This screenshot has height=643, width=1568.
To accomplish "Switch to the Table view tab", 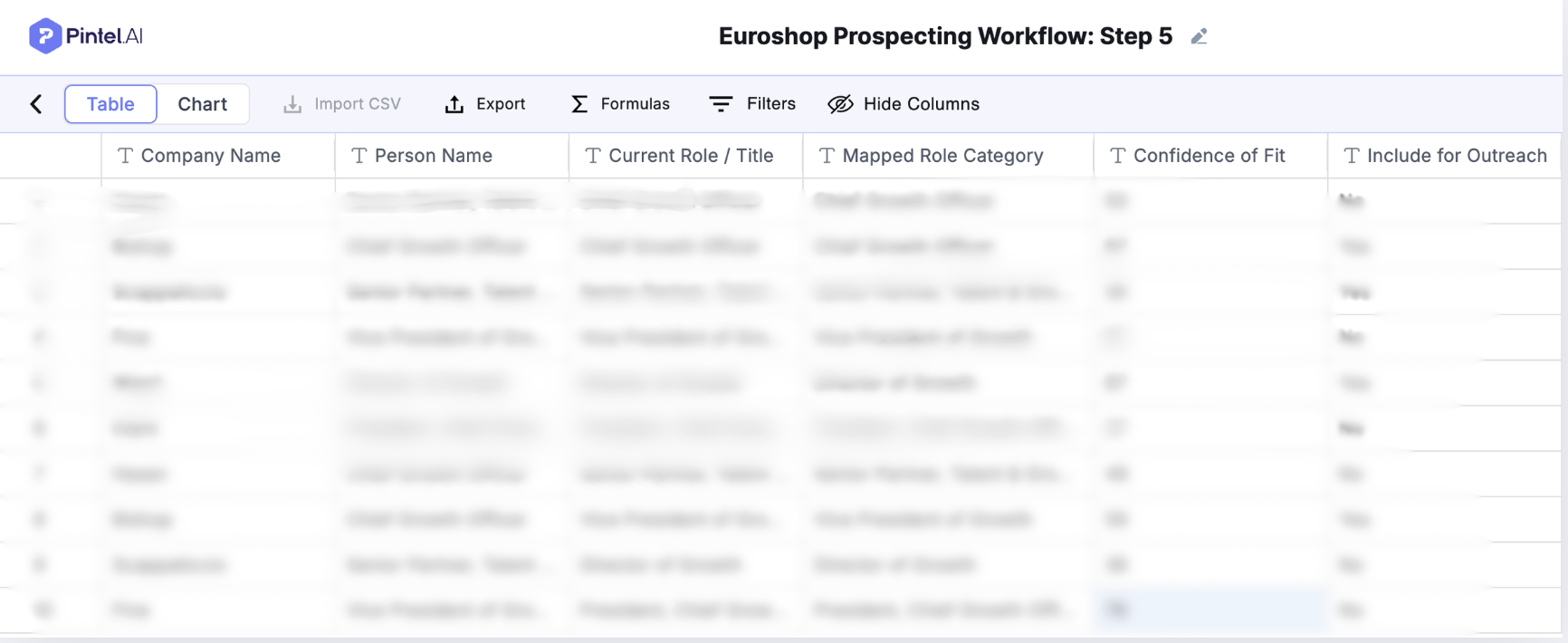I will 110,104.
